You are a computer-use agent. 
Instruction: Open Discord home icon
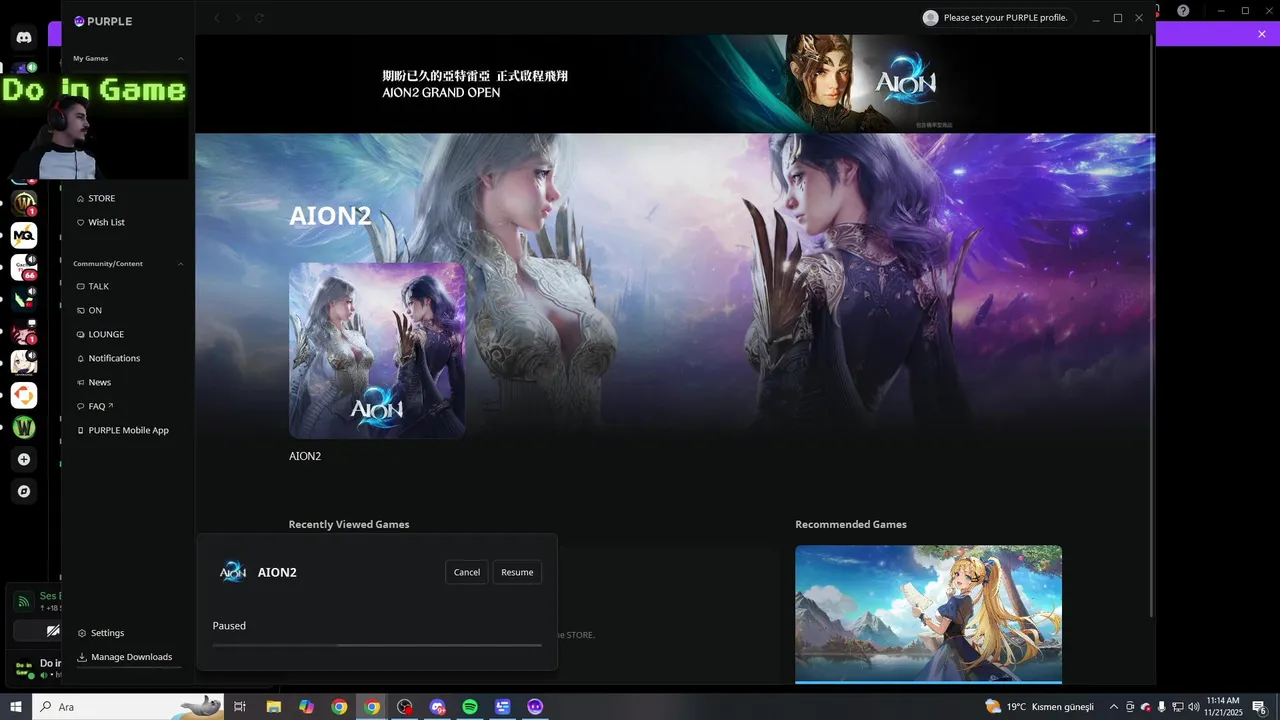[x=24, y=38]
